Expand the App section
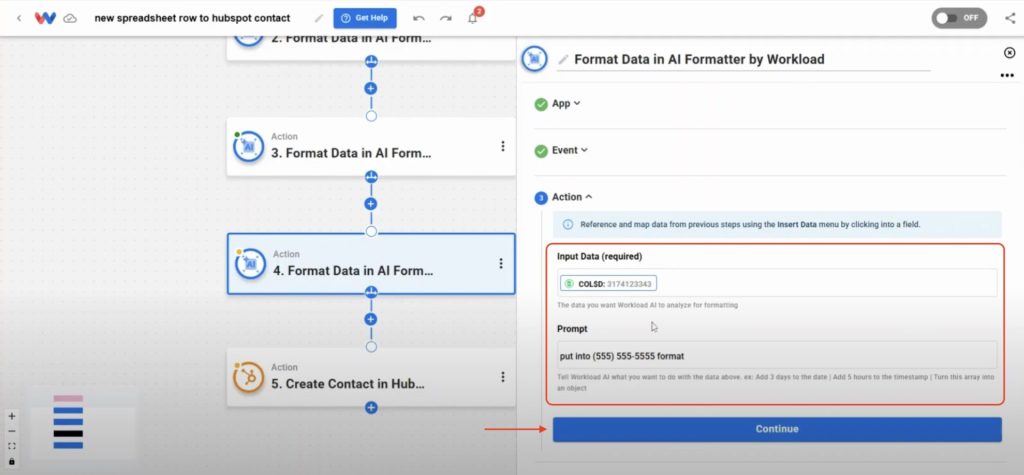 click(x=566, y=103)
